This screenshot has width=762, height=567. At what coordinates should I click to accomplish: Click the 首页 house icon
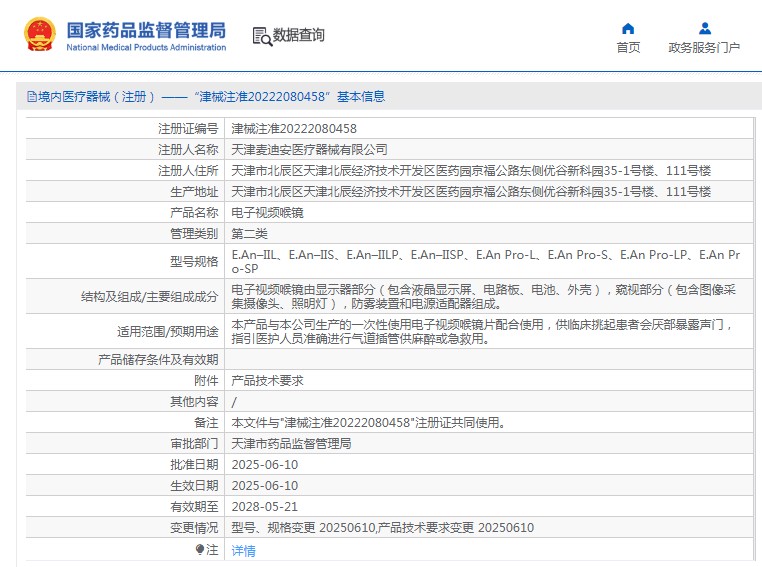tap(628, 28)
